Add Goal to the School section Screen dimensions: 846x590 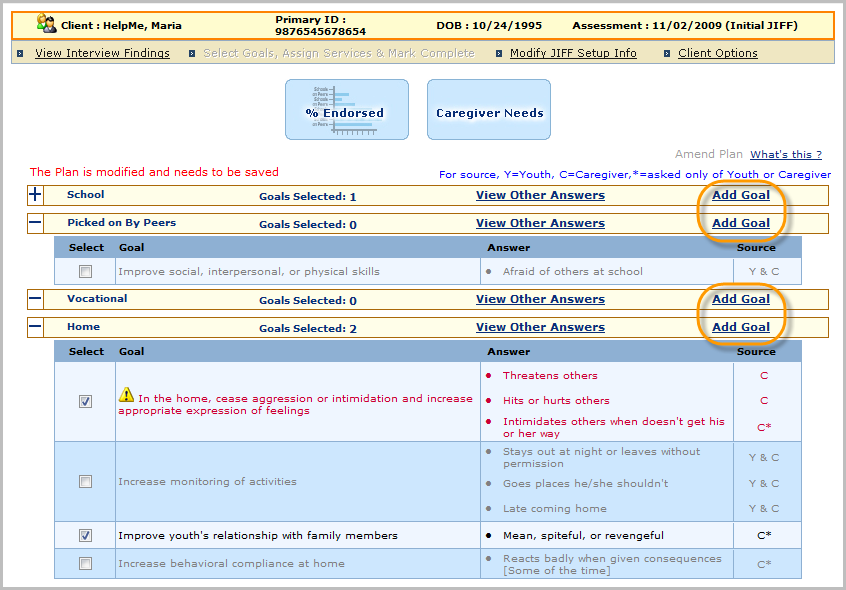(x=741, y=195)
